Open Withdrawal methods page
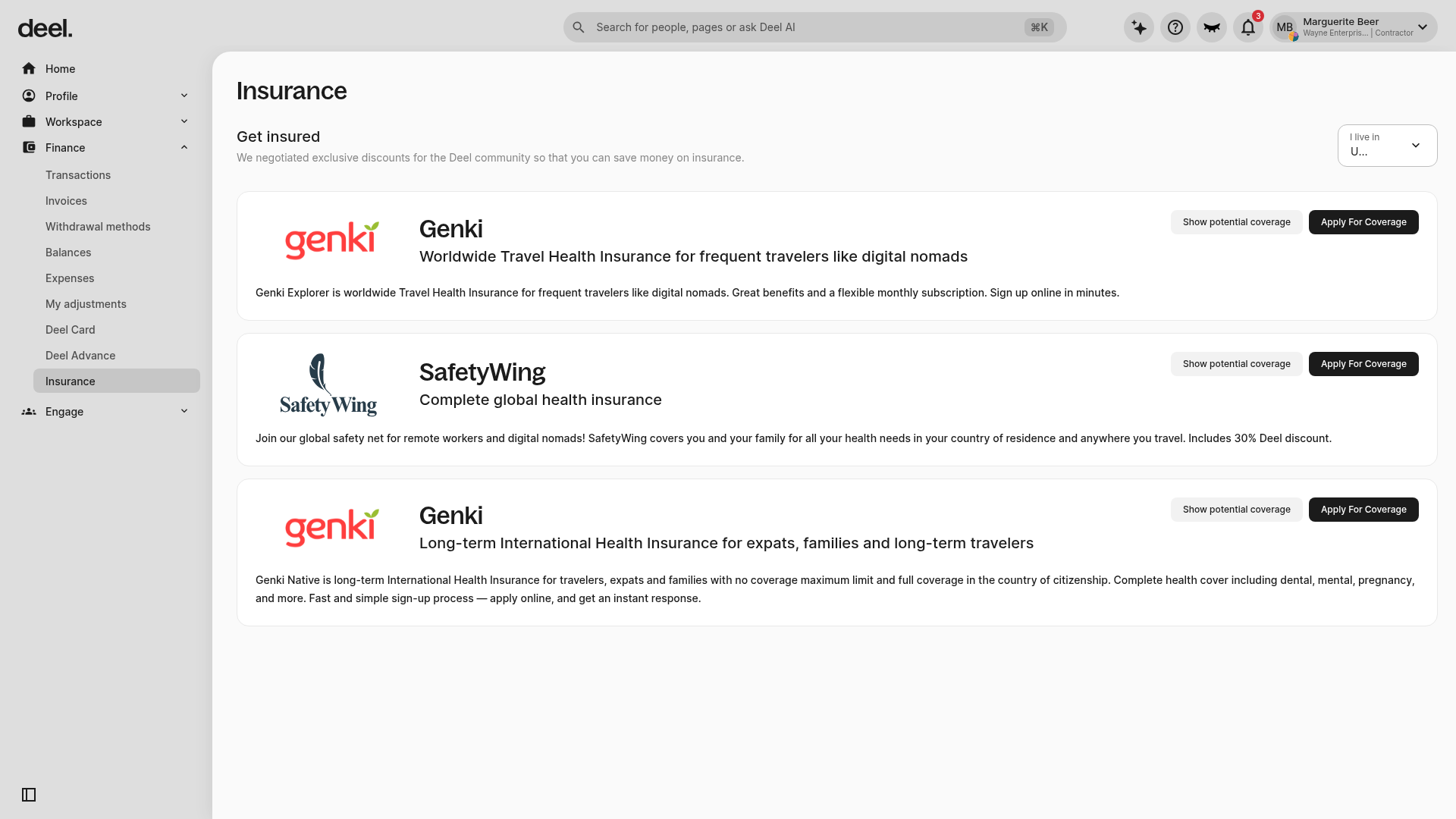The image size is (1456, 819). [x=98, y=227]
